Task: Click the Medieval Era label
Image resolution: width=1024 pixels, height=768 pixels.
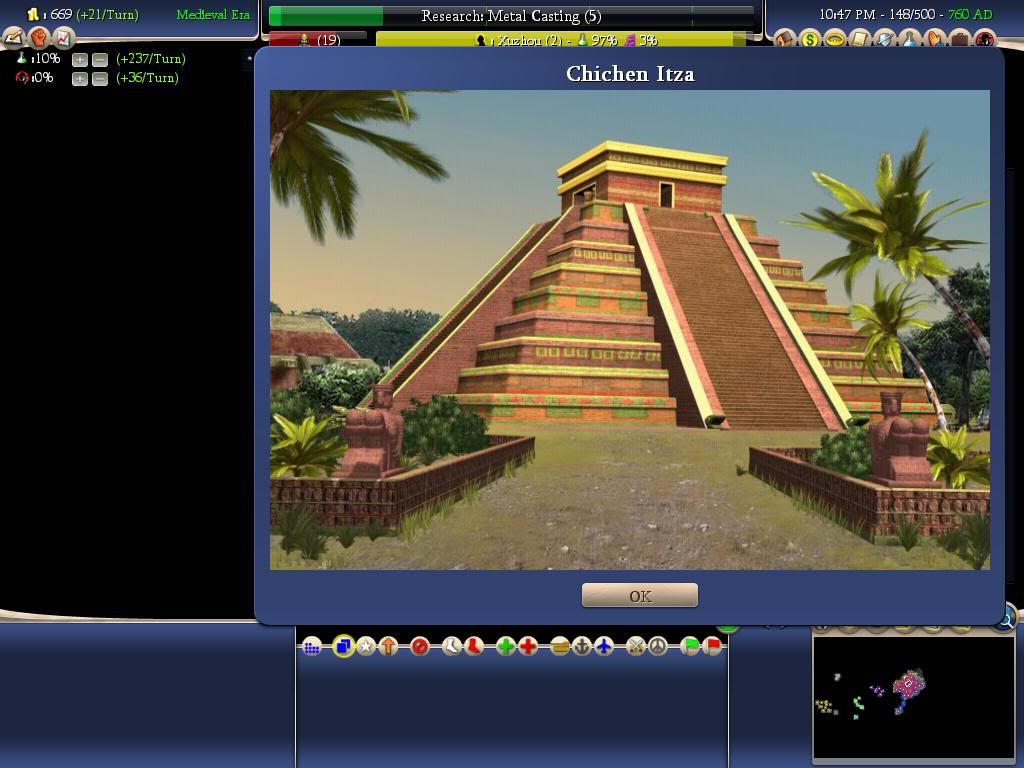Action: pyautogui.click(x=213, y=14)
